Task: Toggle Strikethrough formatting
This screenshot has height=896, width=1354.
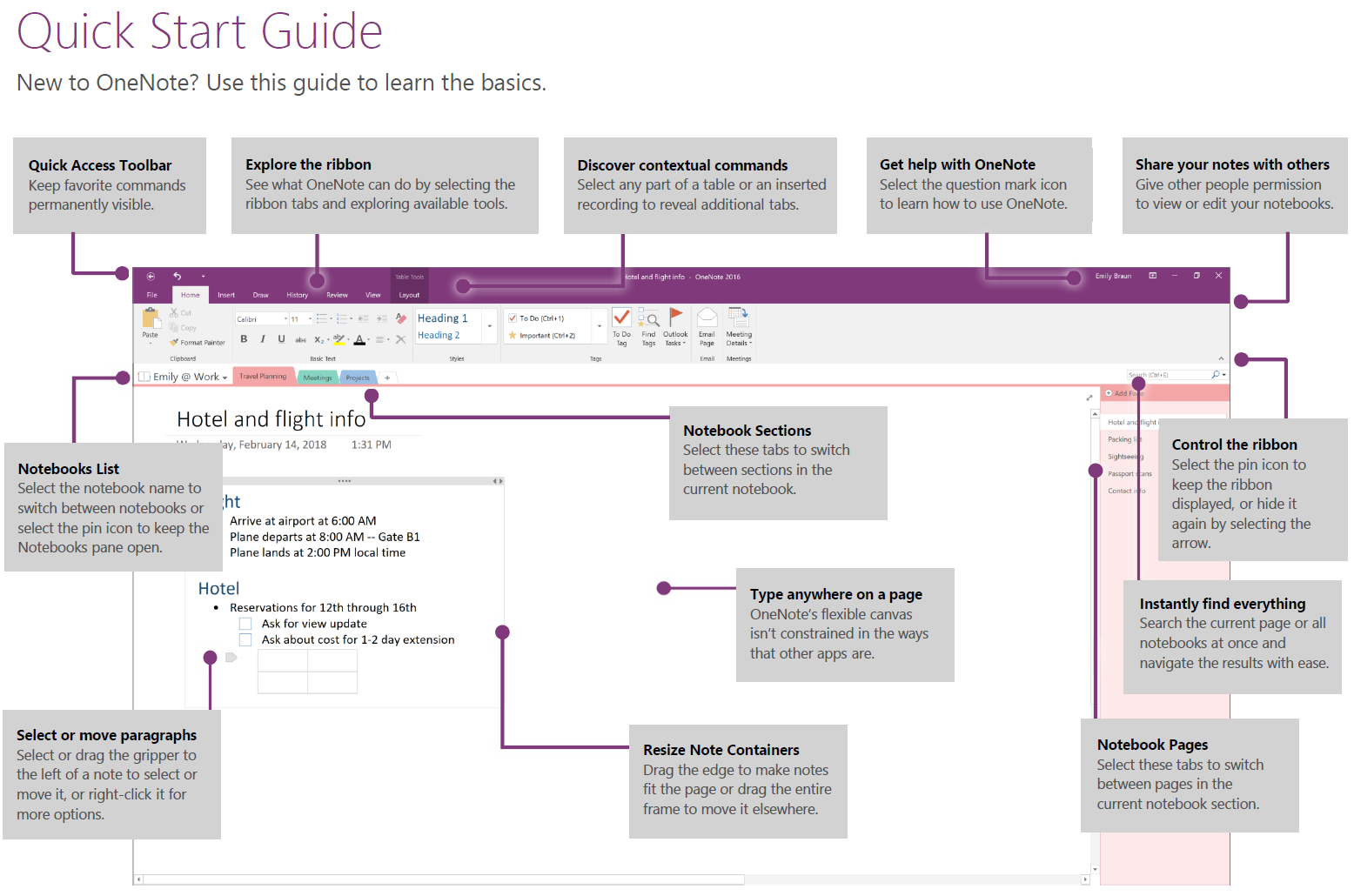Action: click(x=300, y=340)
